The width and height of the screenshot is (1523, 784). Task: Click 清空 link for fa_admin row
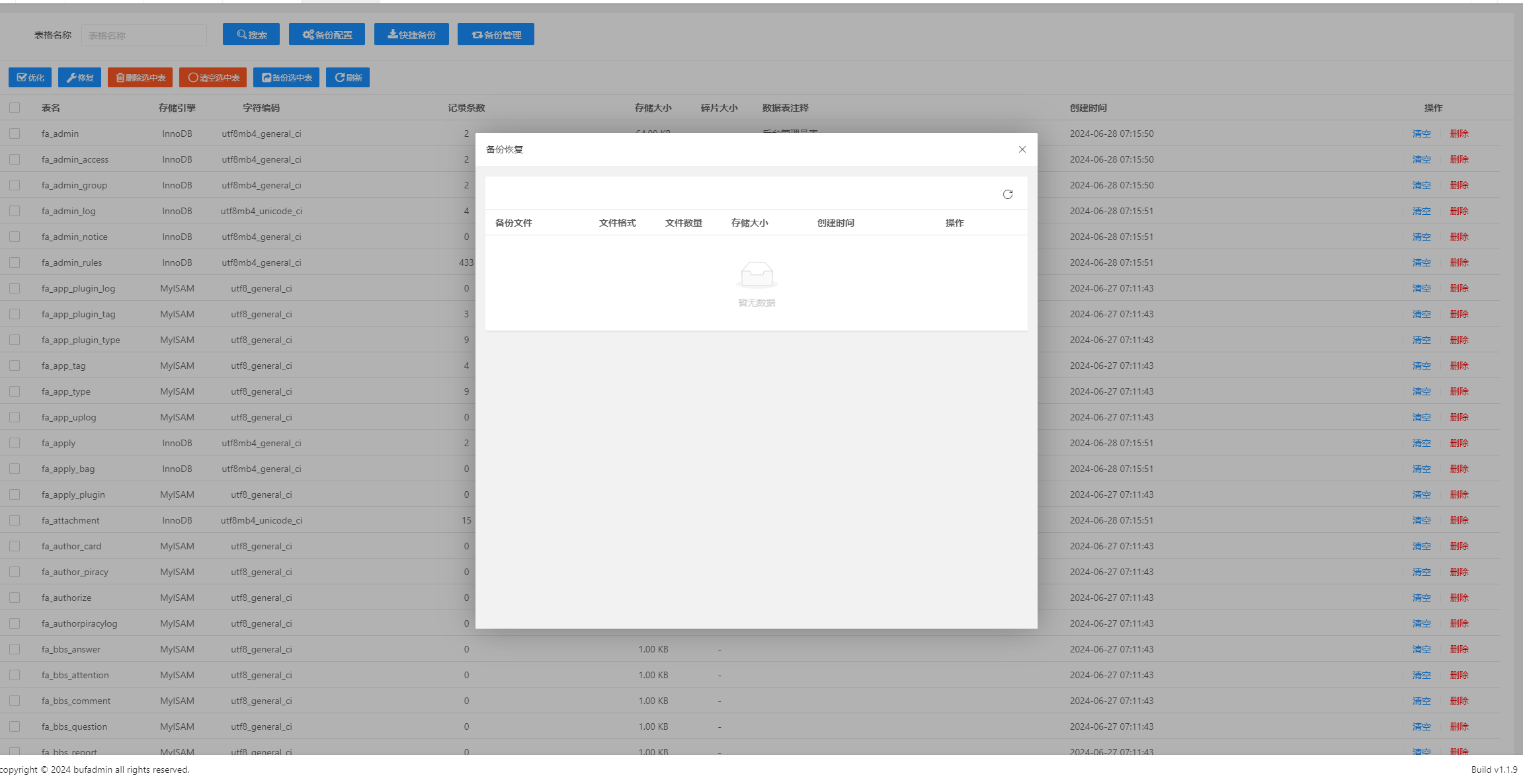coord(1421,134)
